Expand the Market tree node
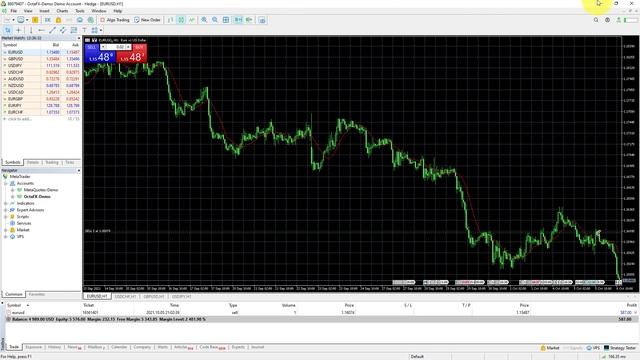 6,230
